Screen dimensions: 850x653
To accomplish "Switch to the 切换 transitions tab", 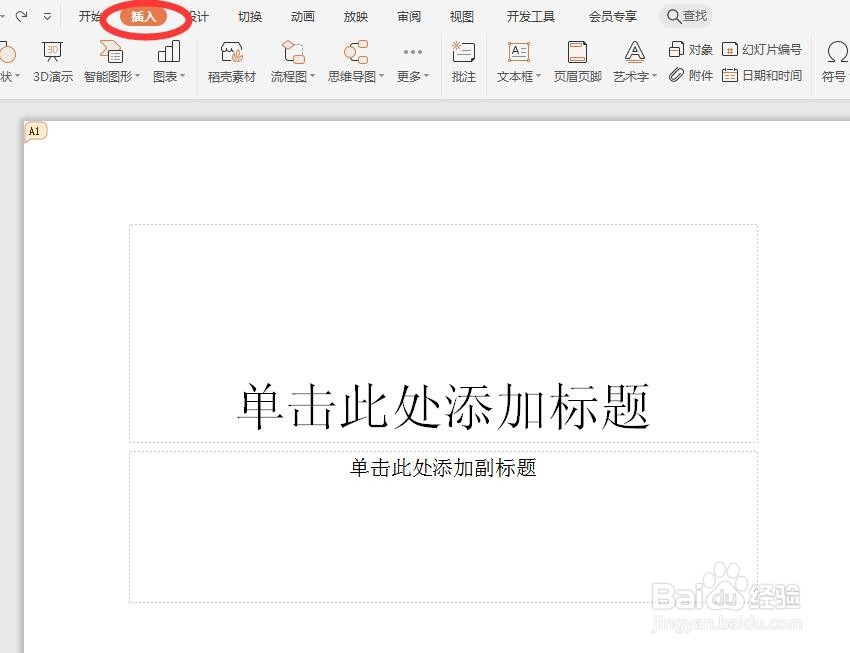I will (x=248, y=16).
